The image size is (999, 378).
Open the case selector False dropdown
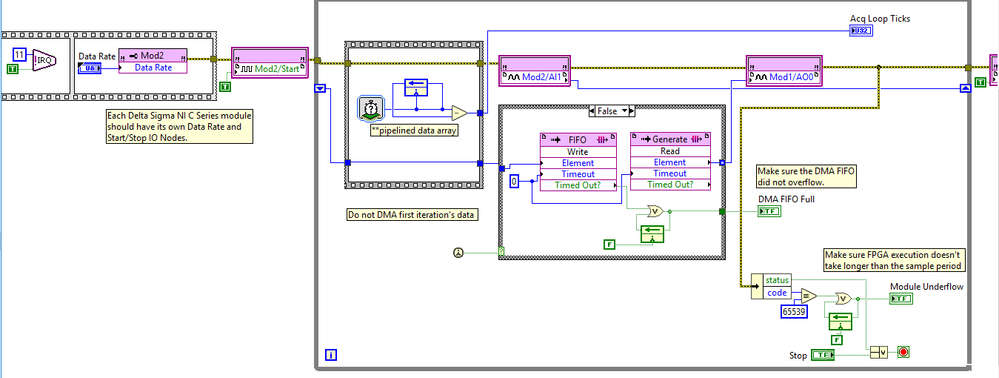click(612, 111)
